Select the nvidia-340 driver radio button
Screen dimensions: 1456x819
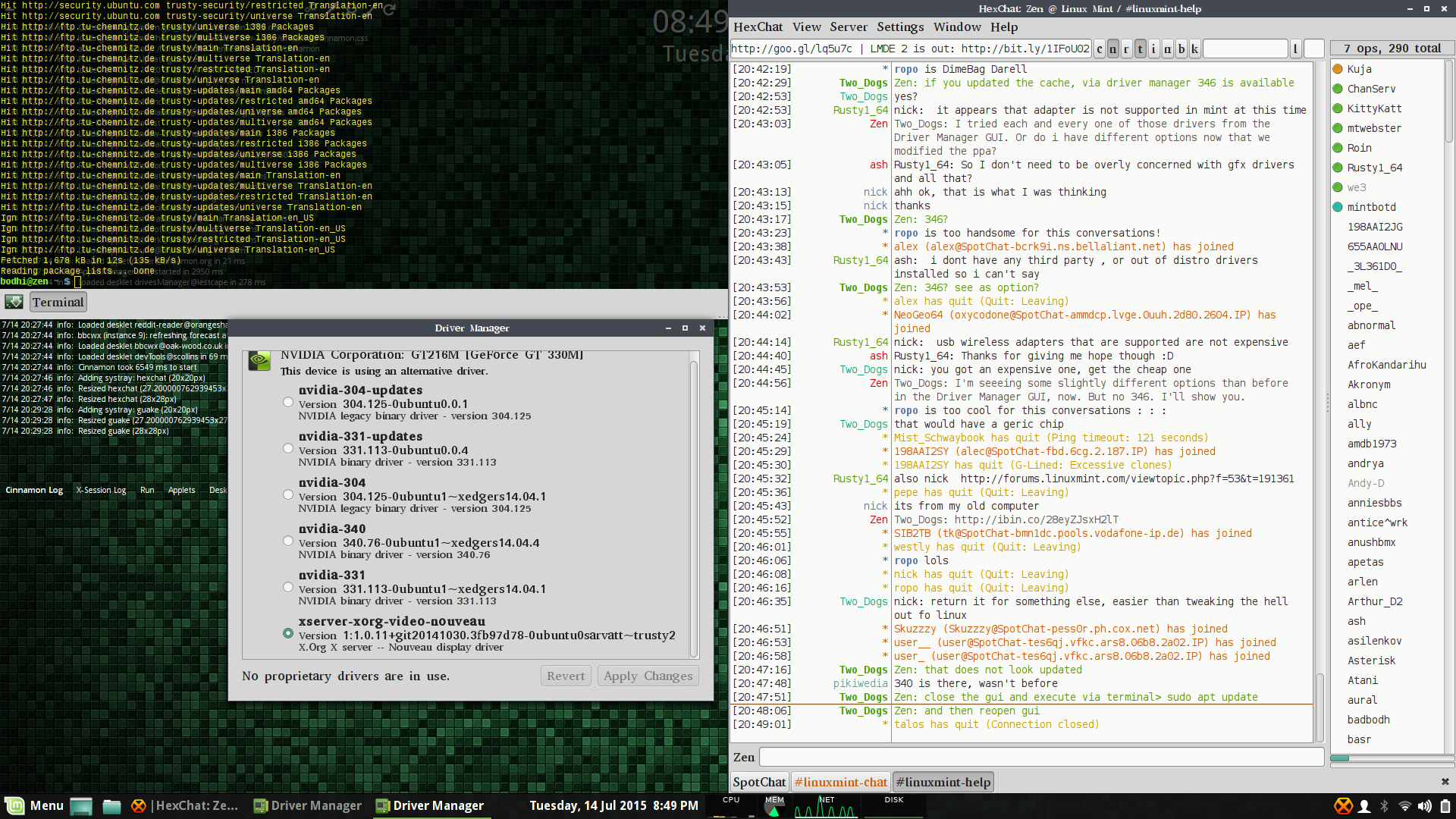(288, 541)
